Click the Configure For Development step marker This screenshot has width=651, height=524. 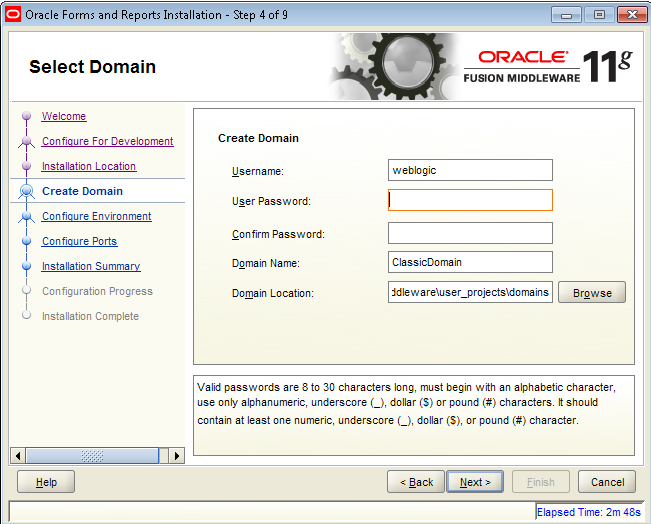(27, 142)
